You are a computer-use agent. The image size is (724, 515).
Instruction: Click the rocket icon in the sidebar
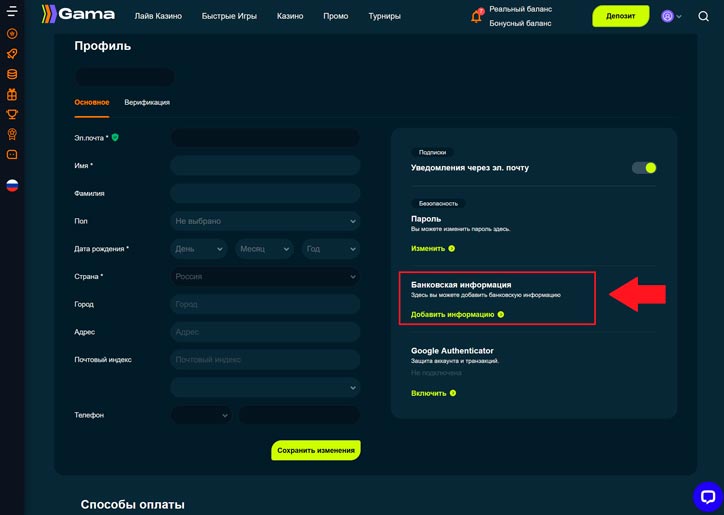12,53
